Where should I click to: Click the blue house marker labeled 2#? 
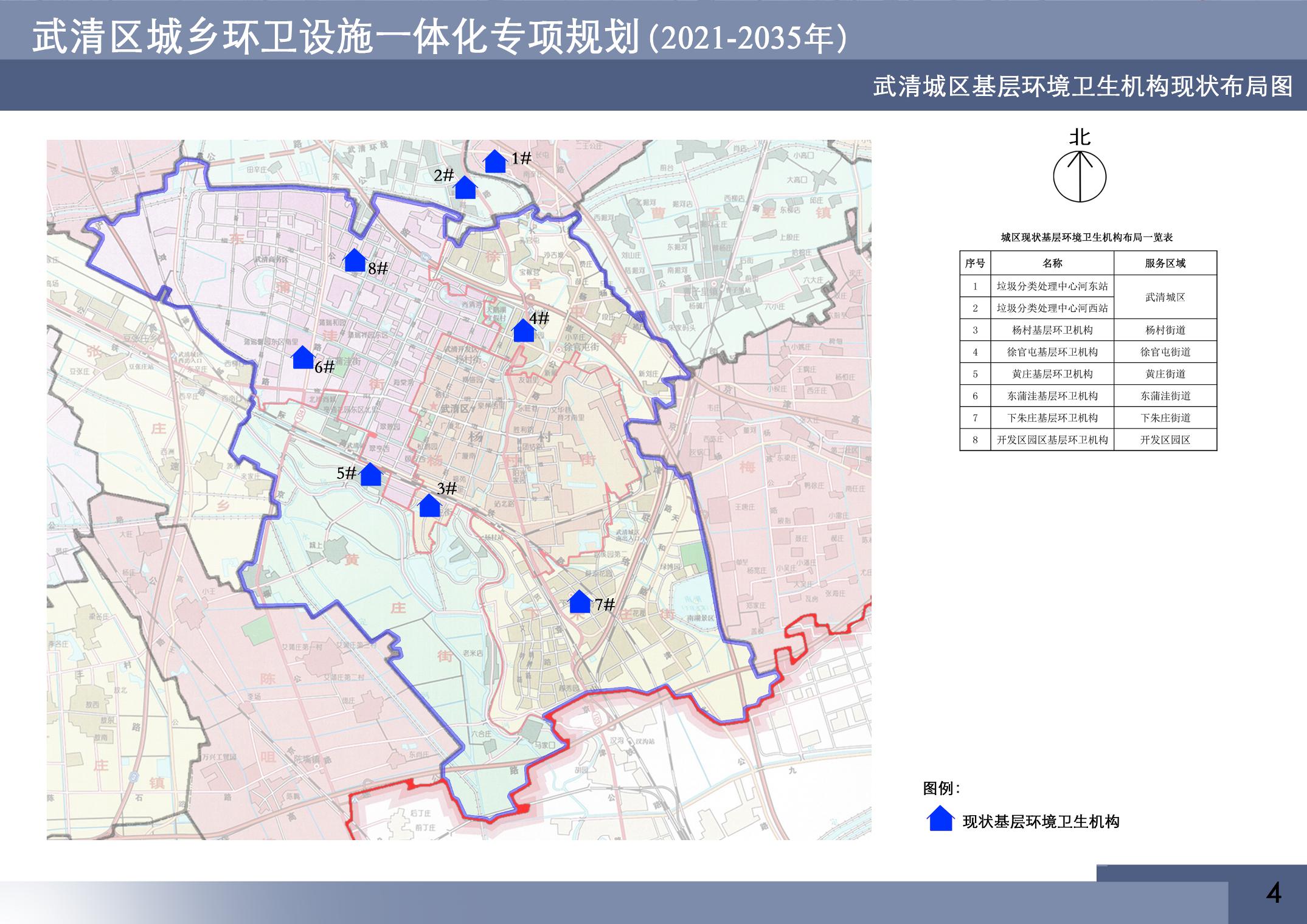(x=466, y=188)
